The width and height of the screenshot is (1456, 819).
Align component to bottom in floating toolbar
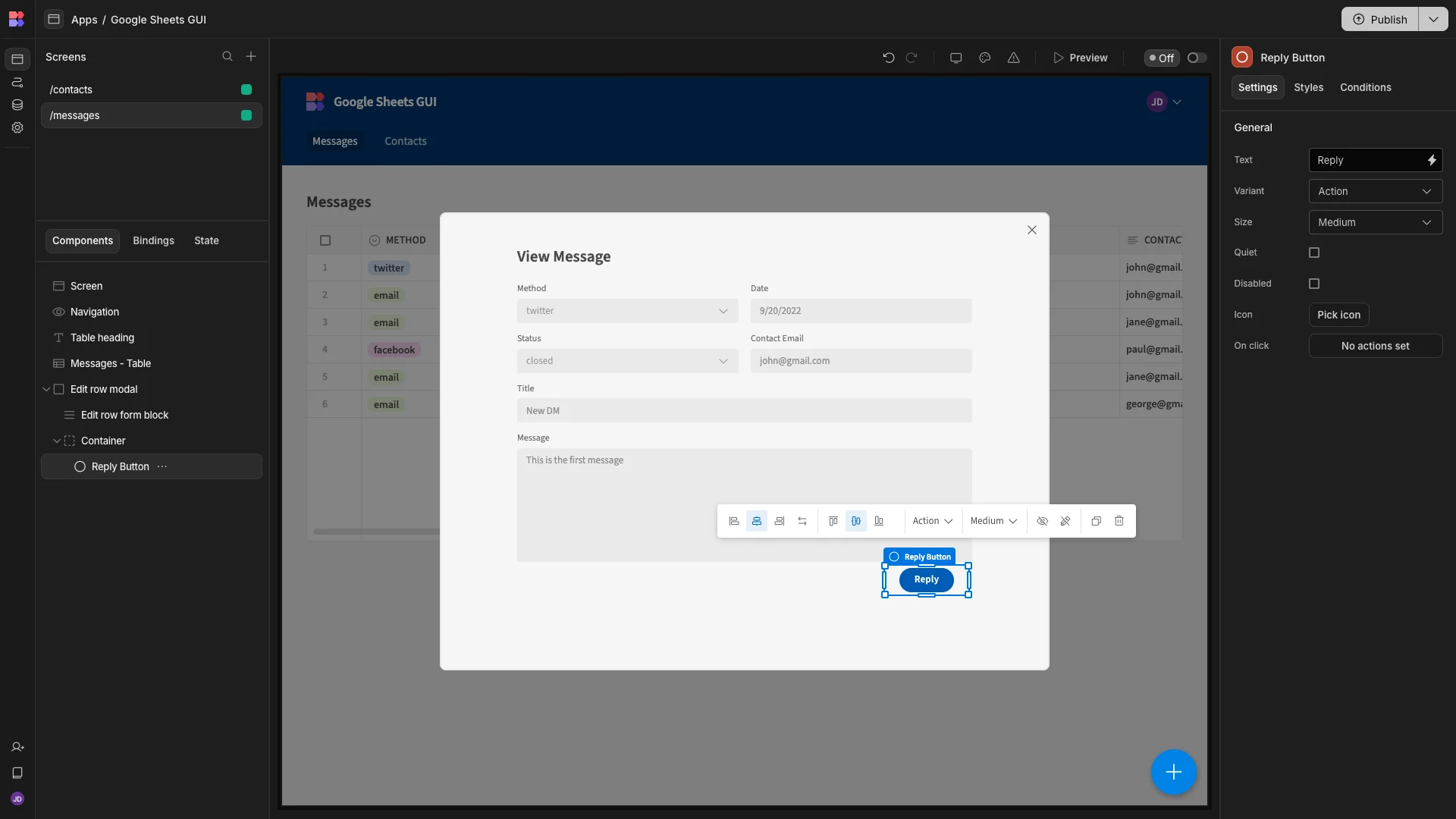pos(879,521)
